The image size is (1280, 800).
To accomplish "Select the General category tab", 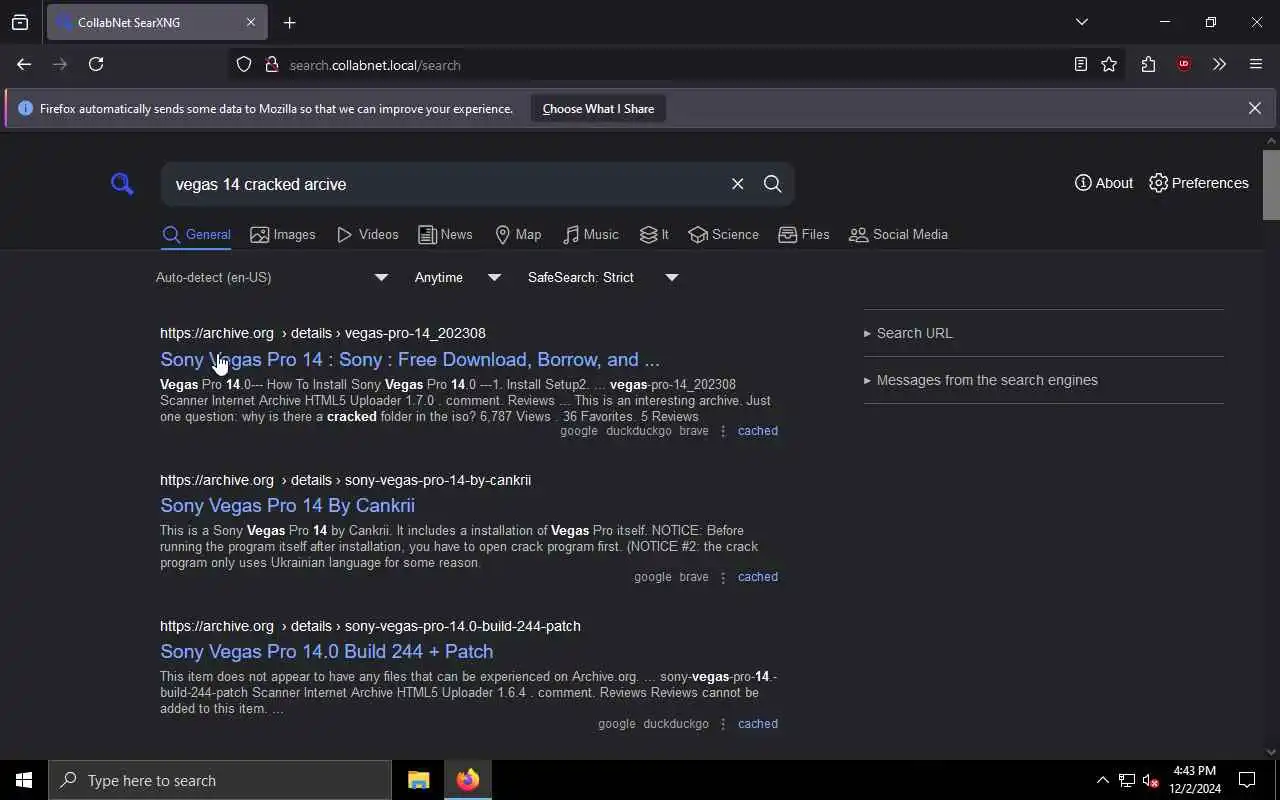I will (196, 234).
